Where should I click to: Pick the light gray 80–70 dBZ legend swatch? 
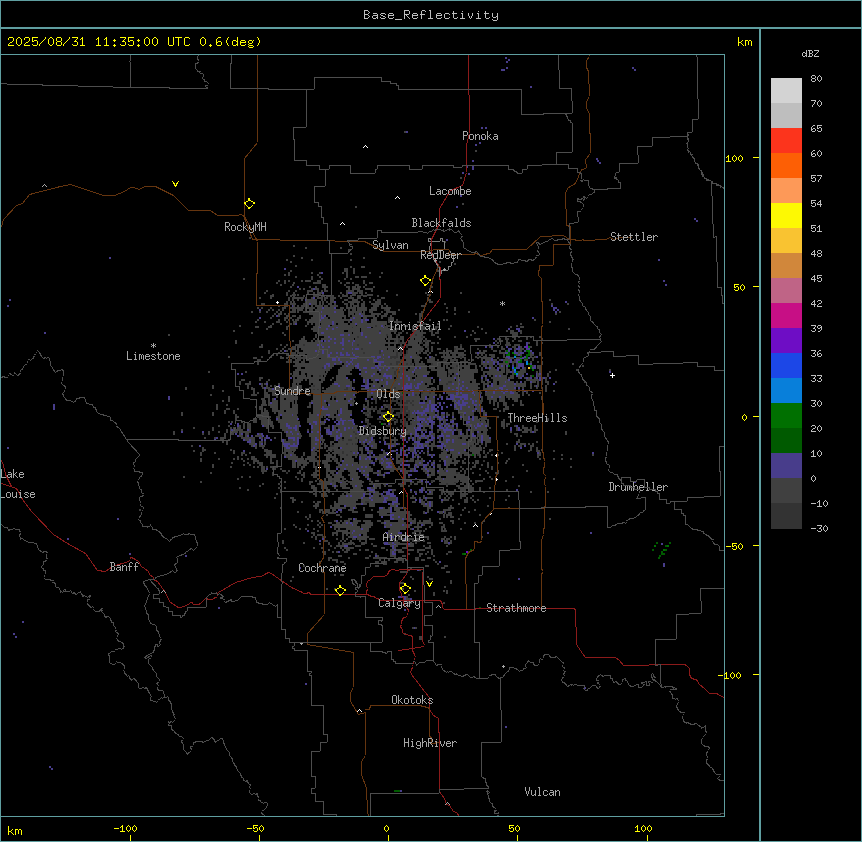click(786, 91)
